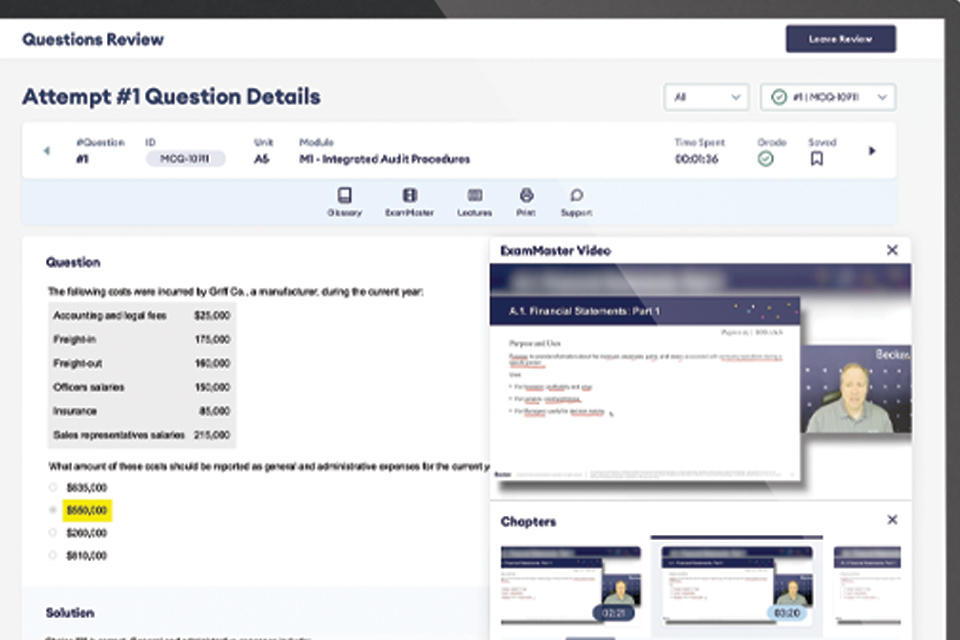Click the Questions Review page title
The image size is (960, 640).
[x=93, y=39]
